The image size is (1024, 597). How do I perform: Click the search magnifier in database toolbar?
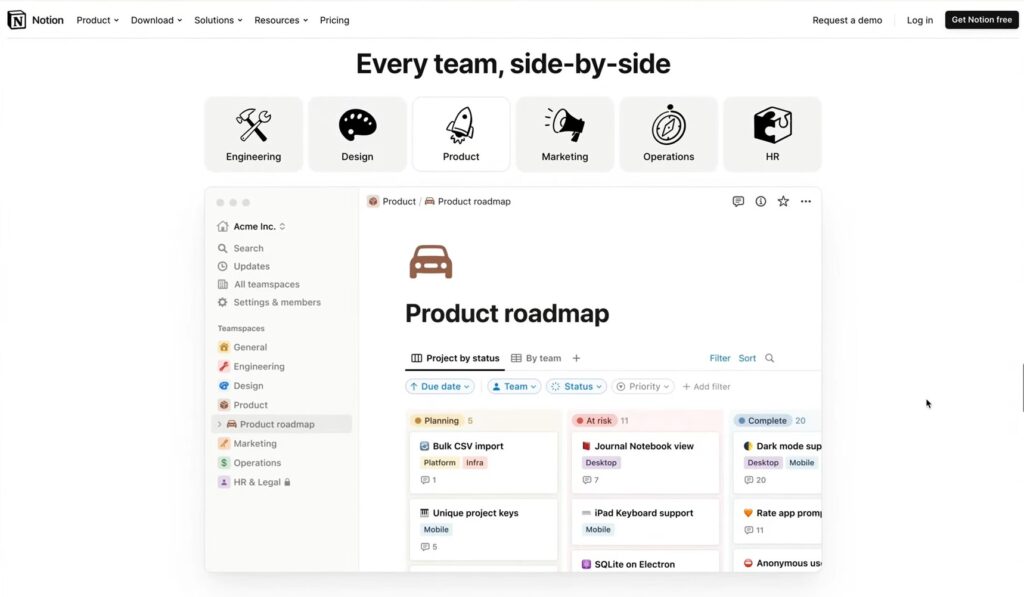[x=769, y=358]
